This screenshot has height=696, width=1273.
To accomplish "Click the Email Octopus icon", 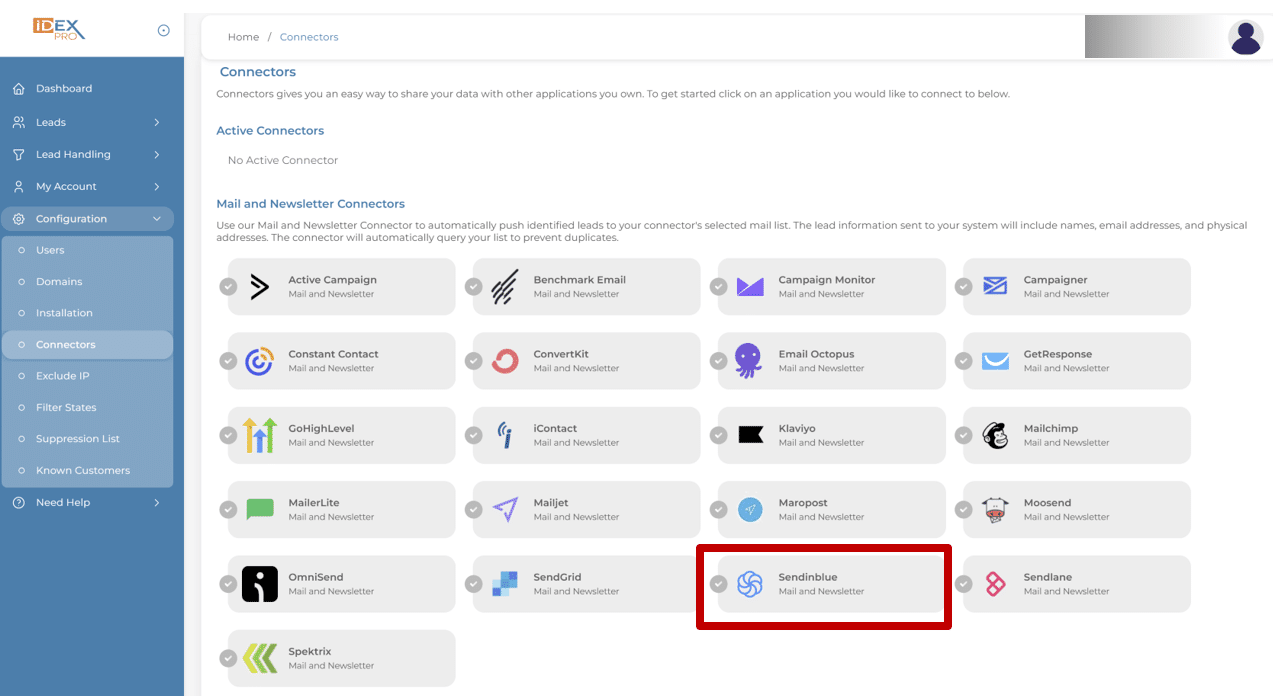I will 749,360.
